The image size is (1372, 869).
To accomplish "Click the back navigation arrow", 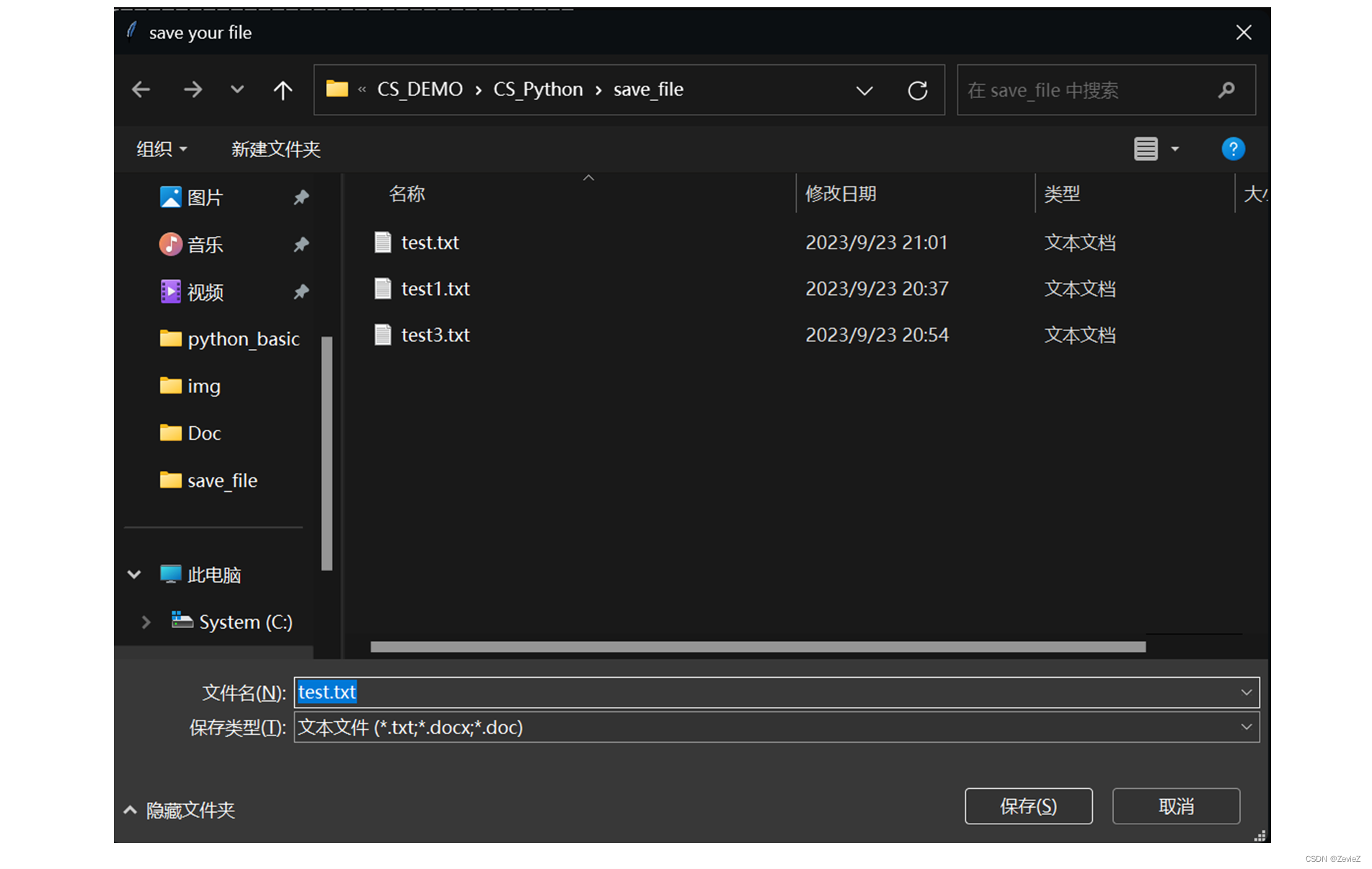I will click(x=141, y=89).
